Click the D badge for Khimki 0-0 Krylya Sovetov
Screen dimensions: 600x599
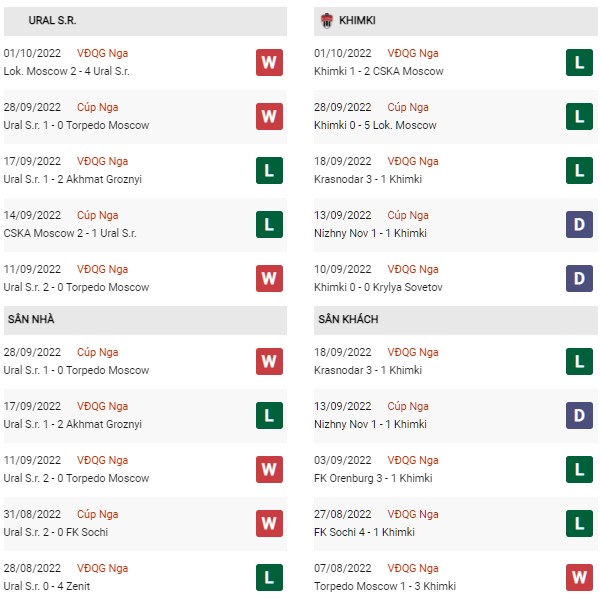tap(579, 278)
